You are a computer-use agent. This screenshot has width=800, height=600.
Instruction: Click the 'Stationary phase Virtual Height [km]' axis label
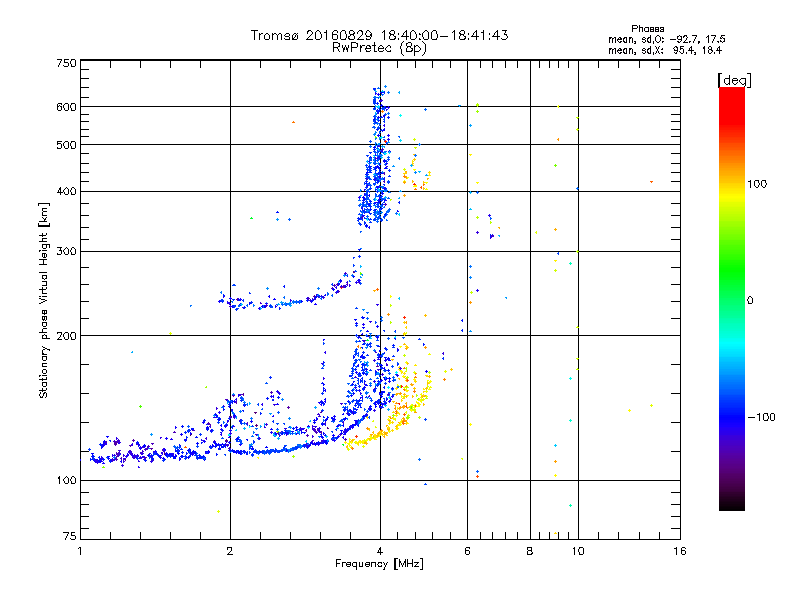[x=44, y=301]
